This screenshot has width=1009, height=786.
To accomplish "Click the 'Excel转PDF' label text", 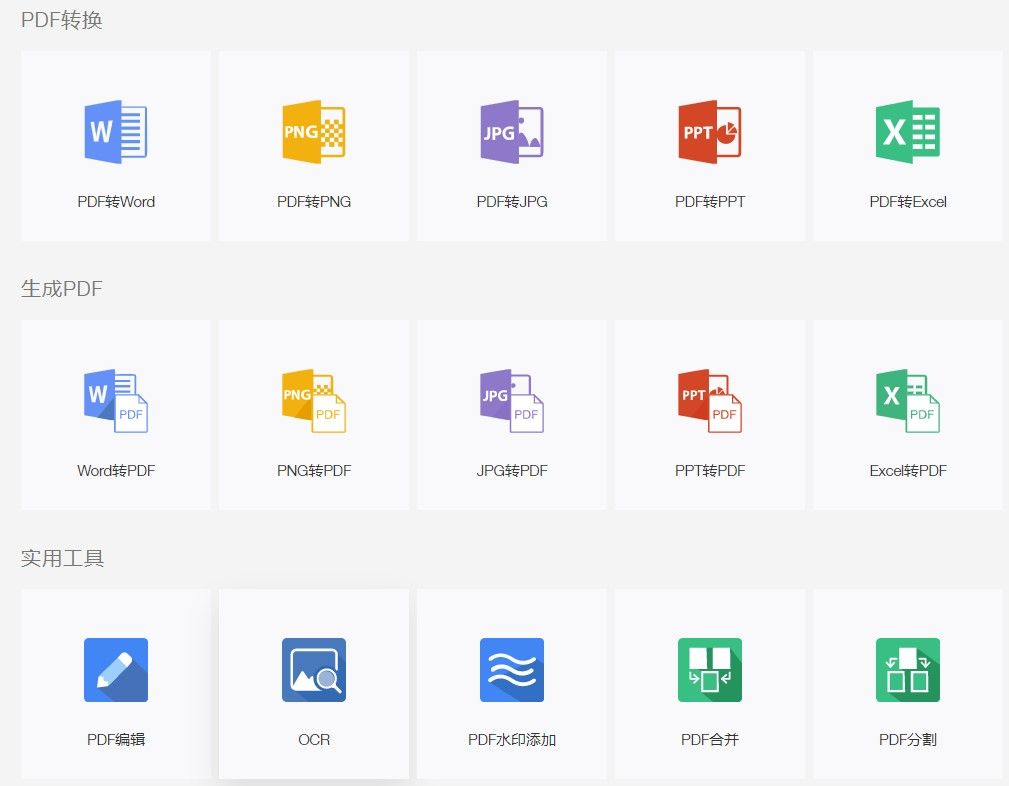I will click(x=908, y=471).
